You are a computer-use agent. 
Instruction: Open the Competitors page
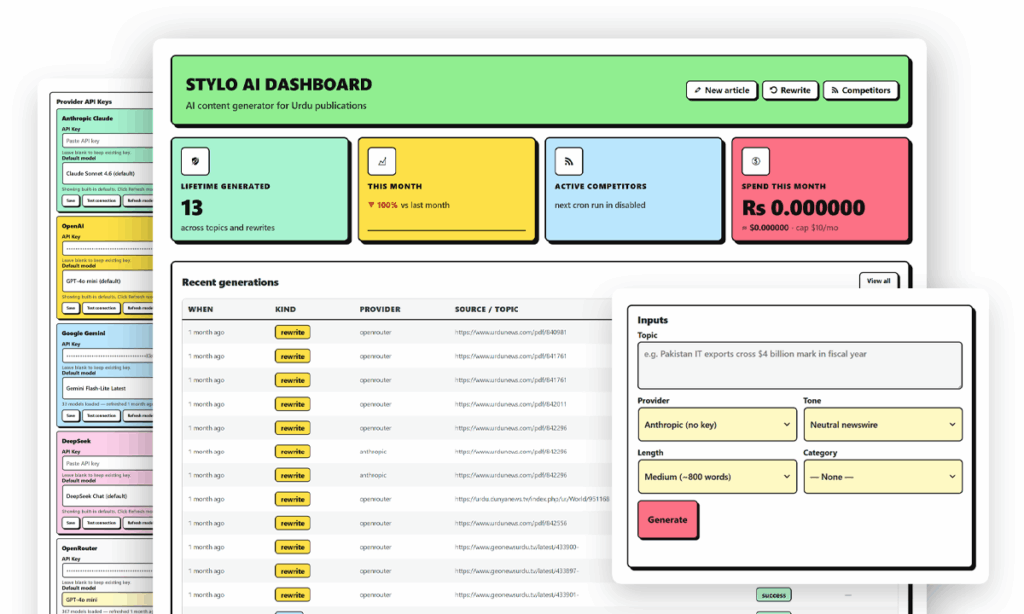pyautogui.click(x=861, y=90)
